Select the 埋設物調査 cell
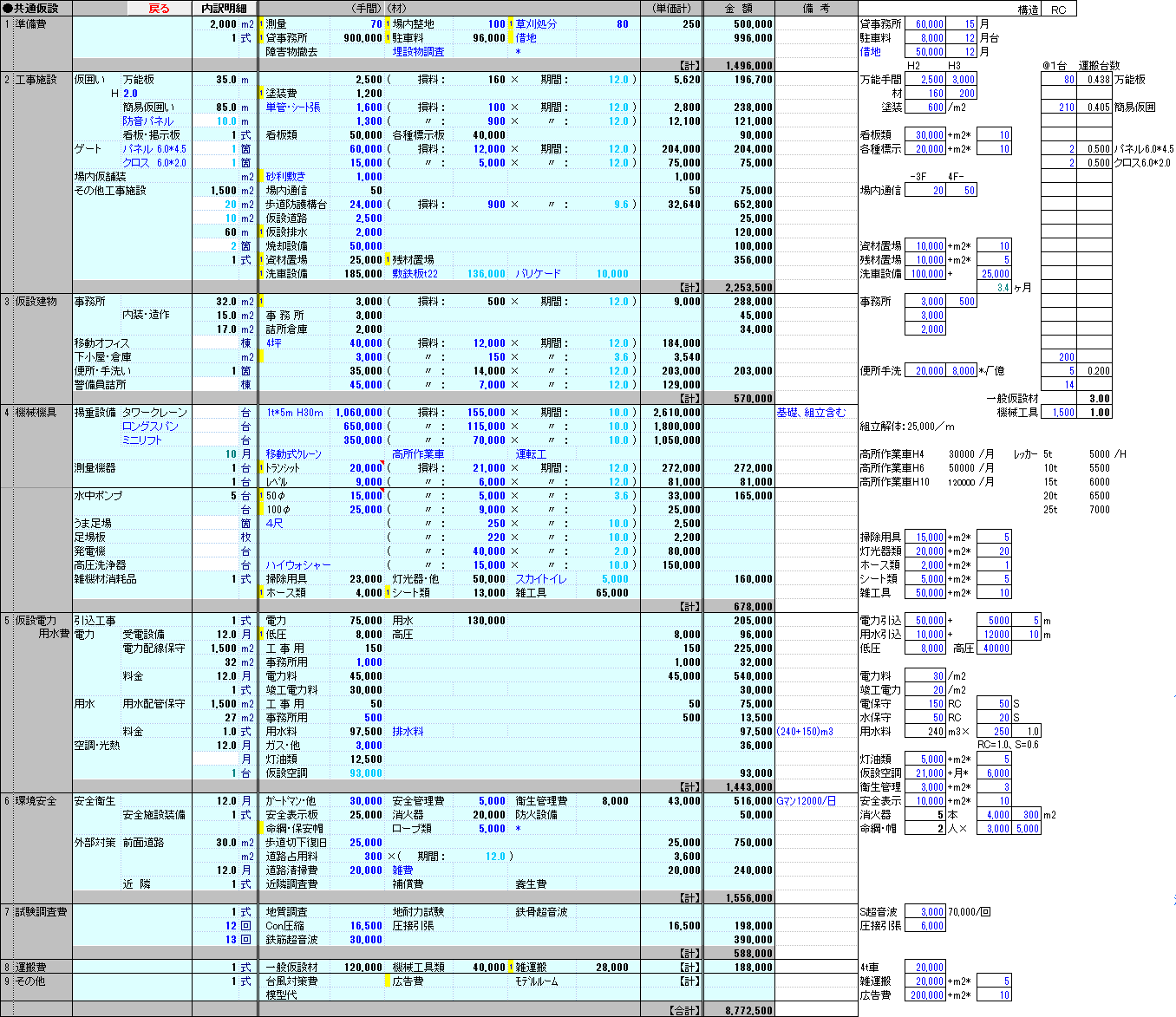Screen dimensions: 1176x1017 click(x=418, y=52)
